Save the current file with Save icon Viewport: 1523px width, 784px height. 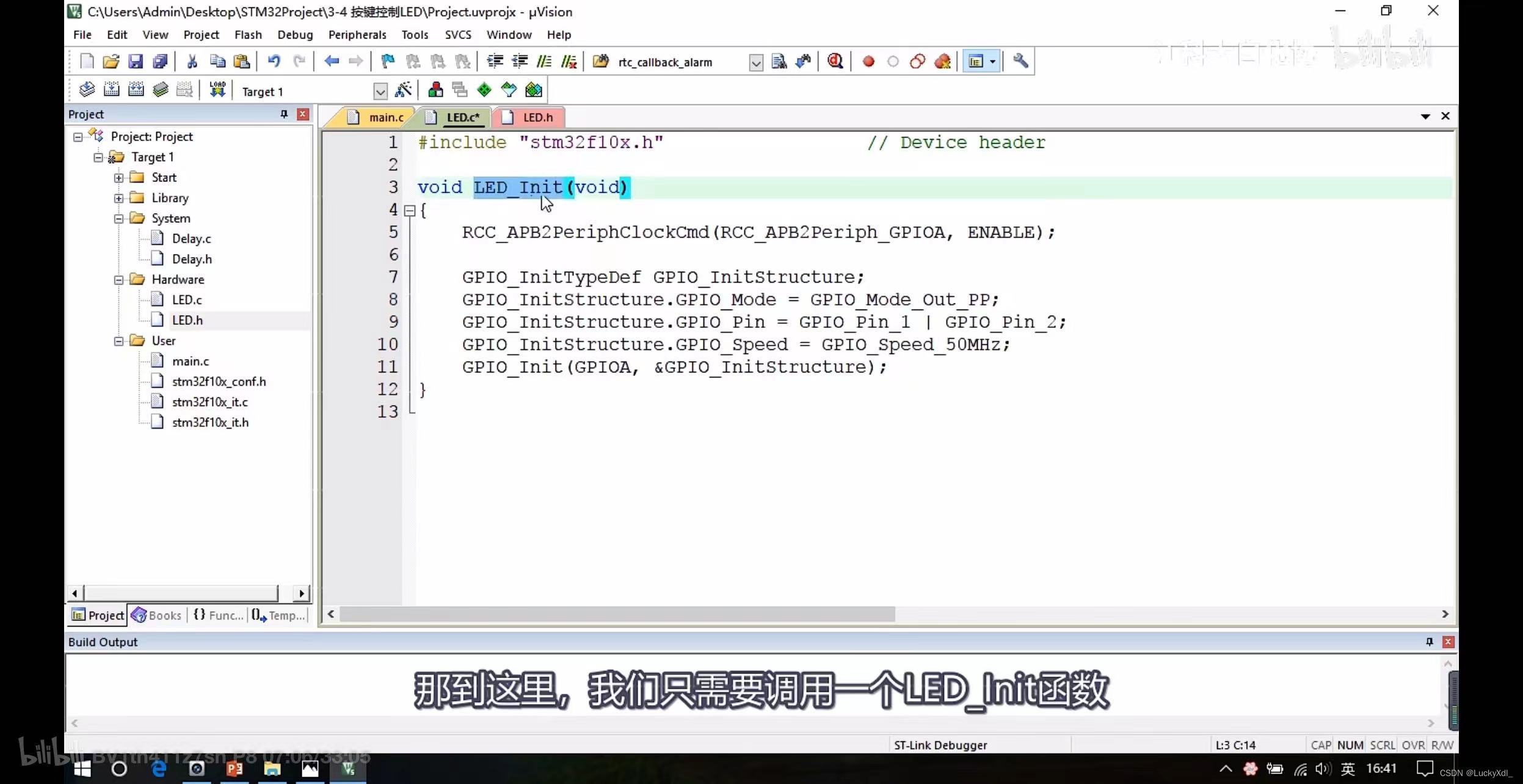coord(135,61)
